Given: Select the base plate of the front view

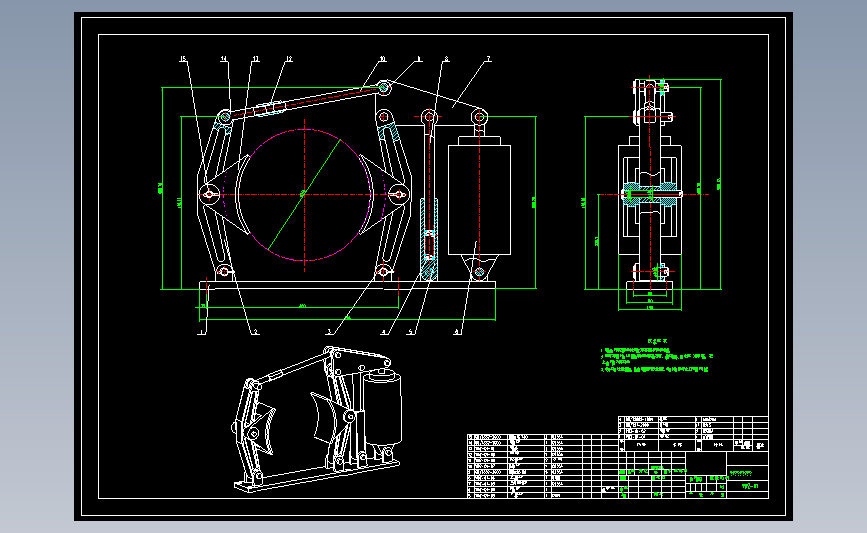Looking at the screenshot, I should pyautogui.click(x=347, y=285).
